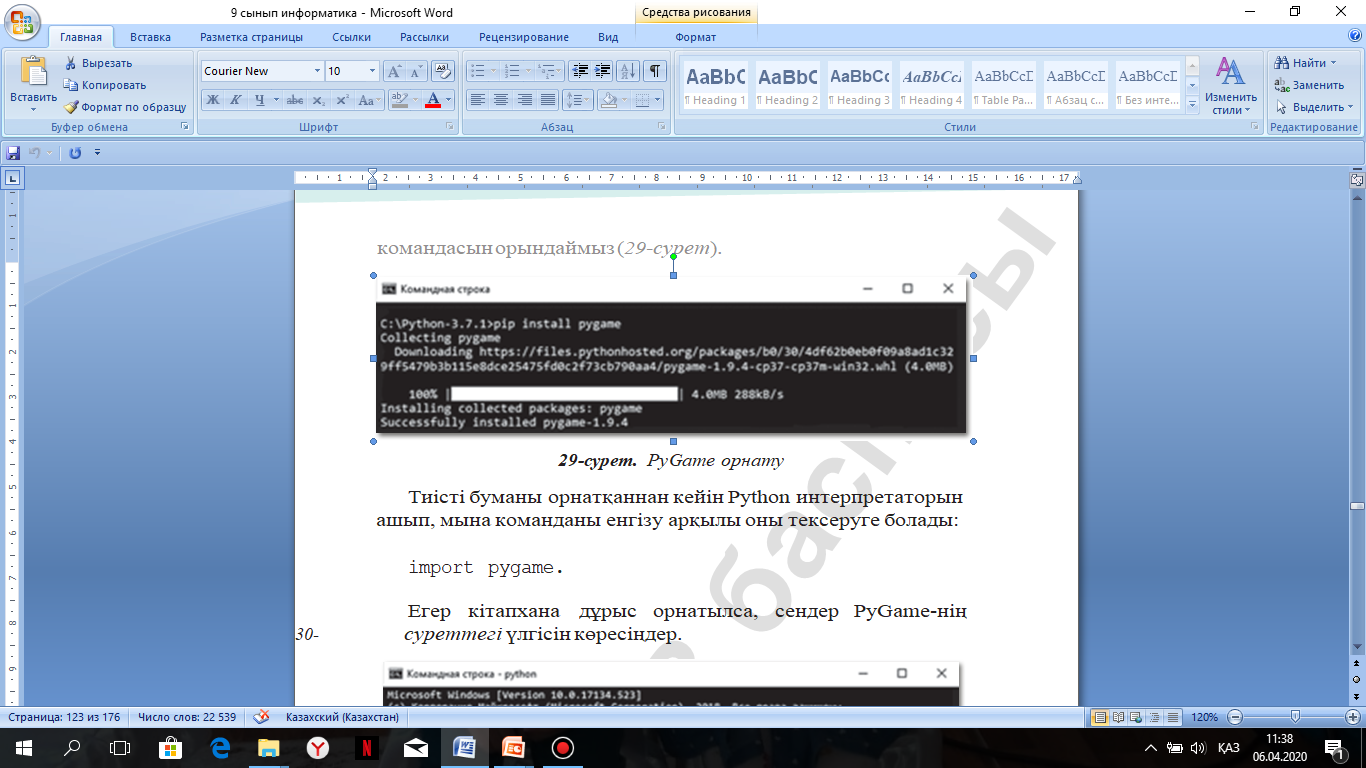Apply bulleted list
Screen dimensions: 1366x768
(x=477, y=71)
